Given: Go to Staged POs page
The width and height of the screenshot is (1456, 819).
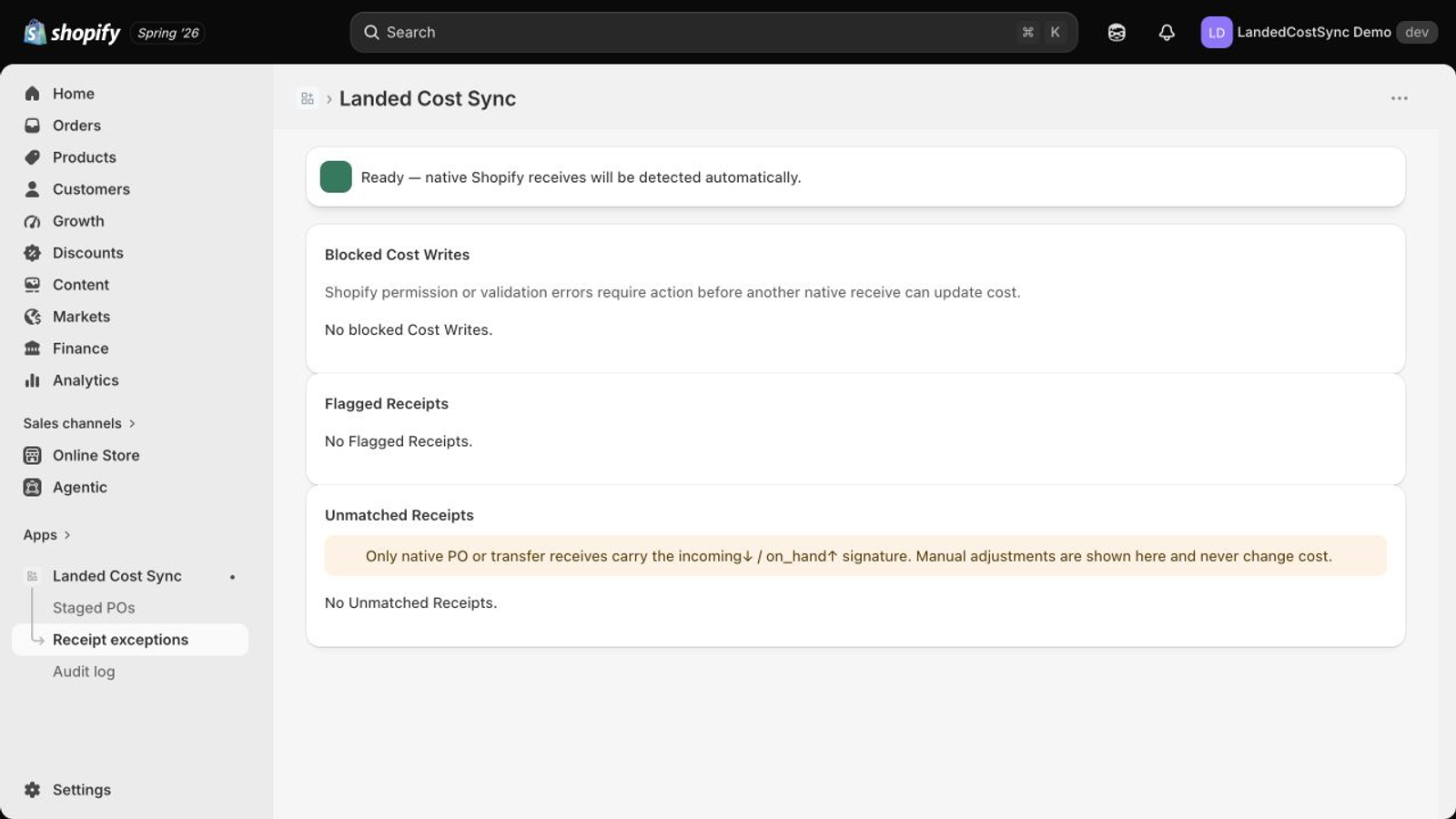Looking at the screenshot, I should click(94, 608).
